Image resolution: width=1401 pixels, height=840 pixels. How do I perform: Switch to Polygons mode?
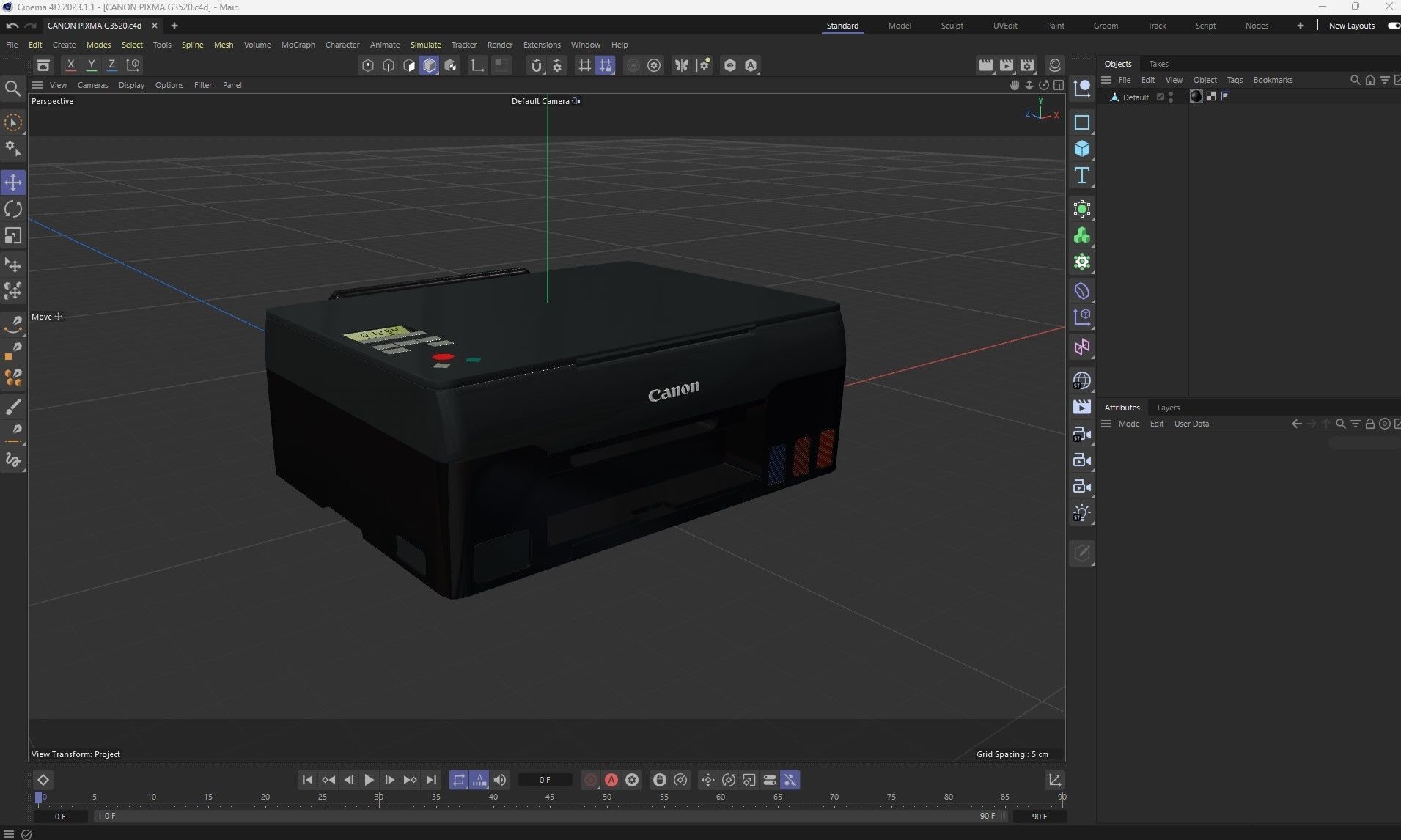coord(409,65)
